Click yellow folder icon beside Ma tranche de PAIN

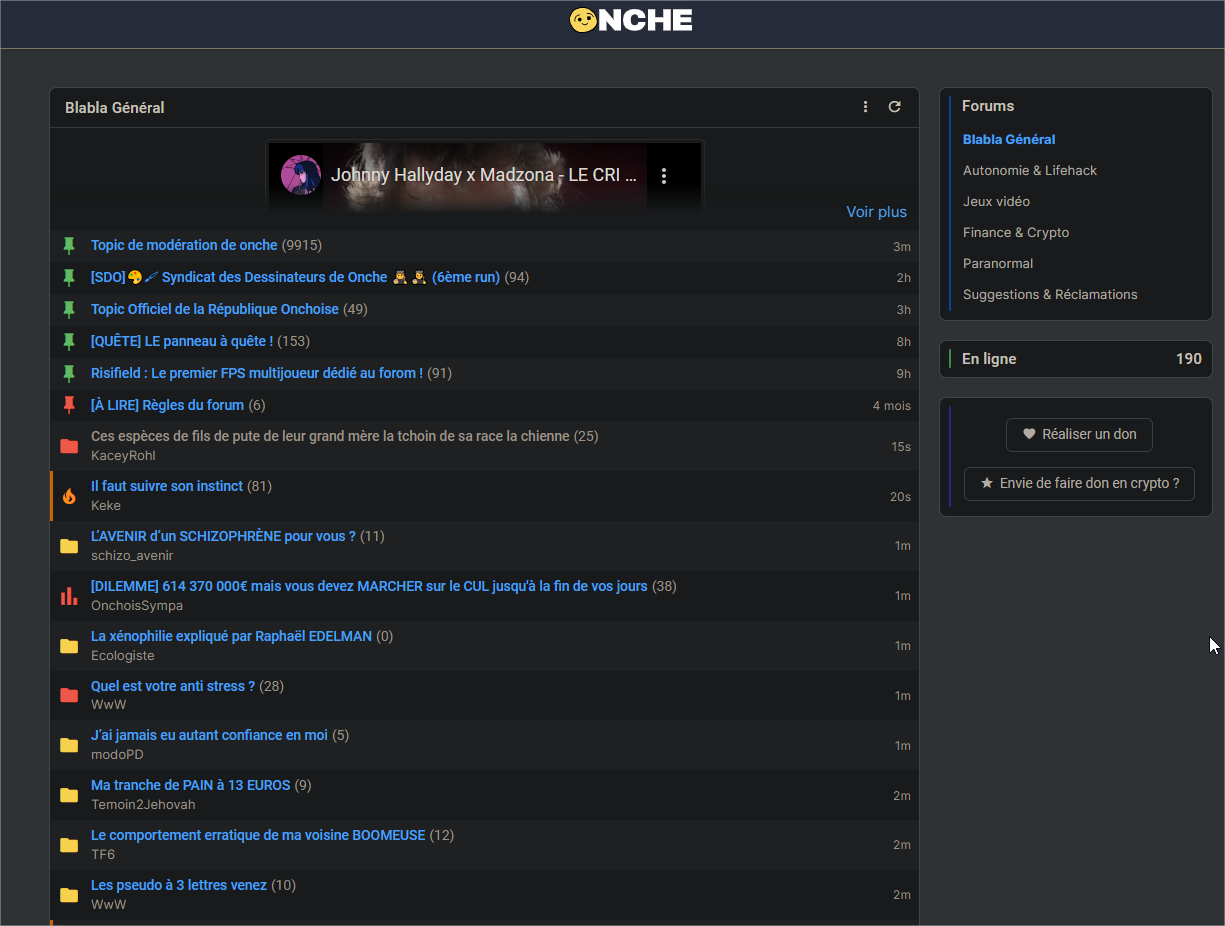(x=69, y=795)
